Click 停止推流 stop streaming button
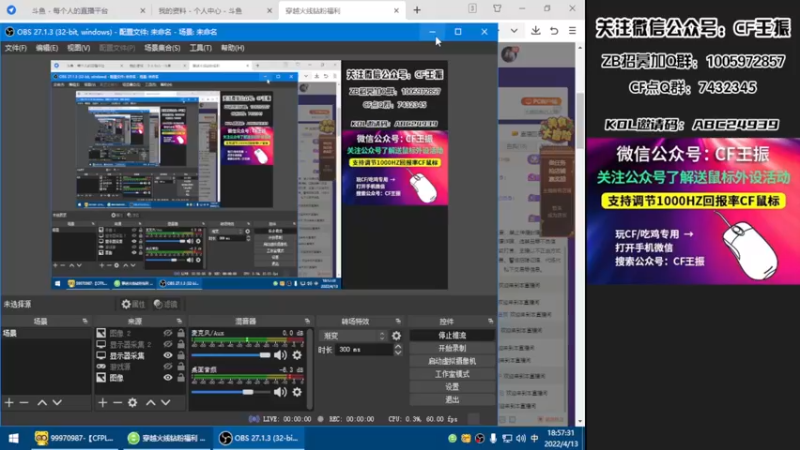Image resolution: width=800 pixels, height=450 pixels. (452, 335)
